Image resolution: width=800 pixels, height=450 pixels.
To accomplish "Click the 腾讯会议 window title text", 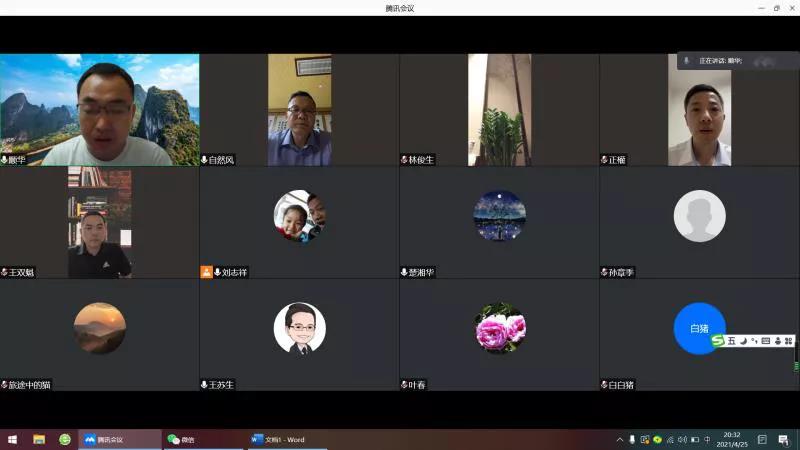I will (x=400, y=8).
